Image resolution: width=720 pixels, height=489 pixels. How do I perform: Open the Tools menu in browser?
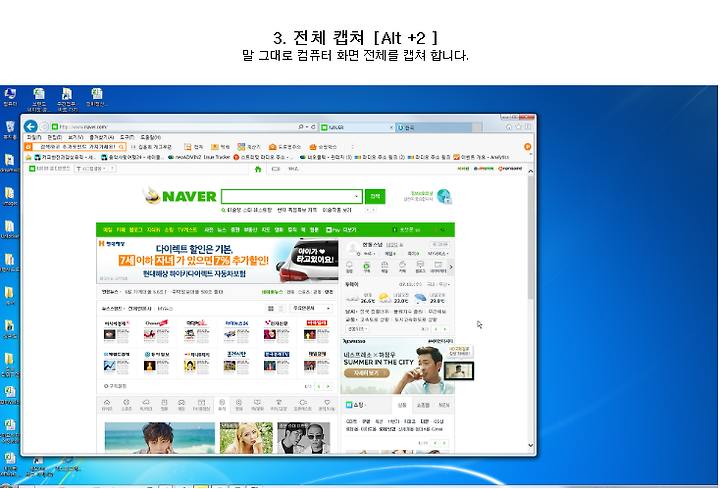point(127,137)
